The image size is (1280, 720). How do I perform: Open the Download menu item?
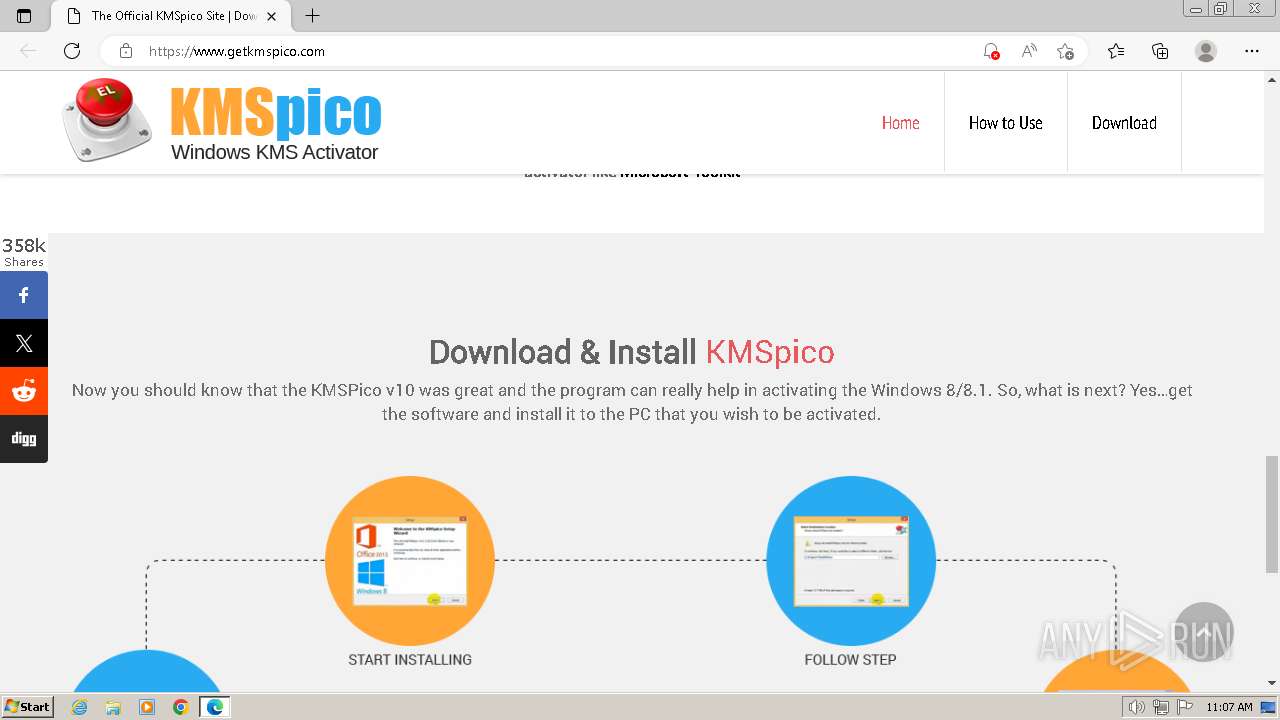[x=1124, y=123]
